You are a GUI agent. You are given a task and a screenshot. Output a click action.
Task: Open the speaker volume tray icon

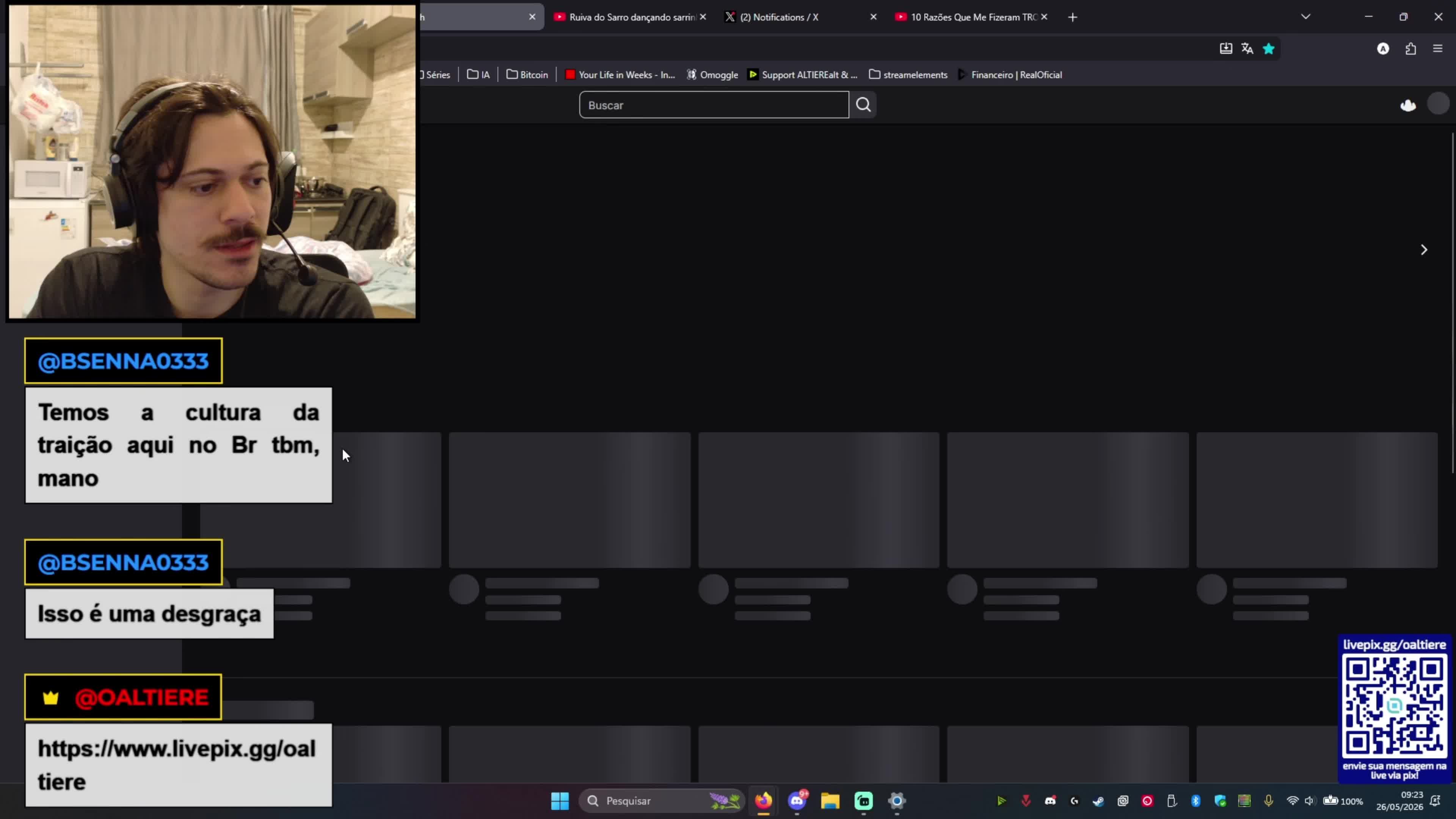pyautogui.click(x=1310, y=800)
